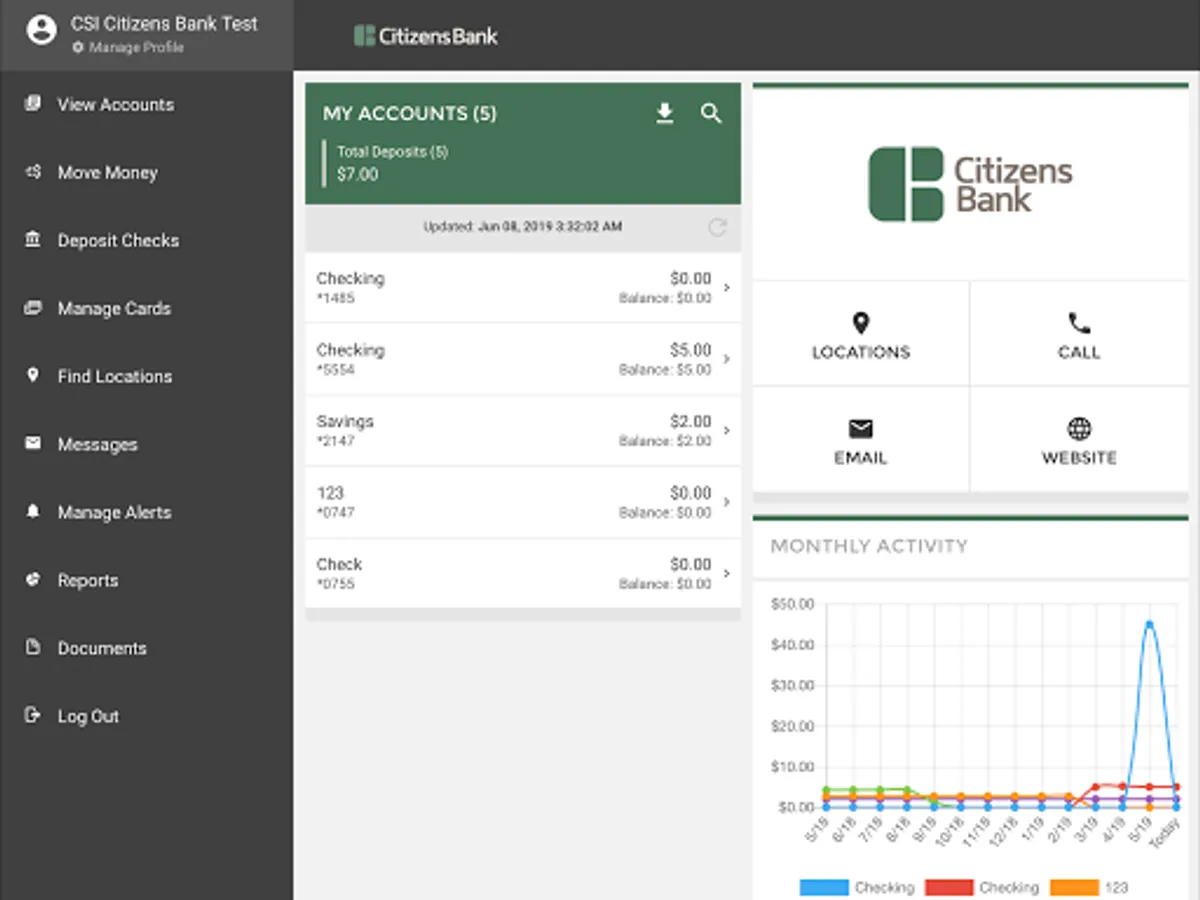Click the Reports pie chart icon

tap(33, 579)
